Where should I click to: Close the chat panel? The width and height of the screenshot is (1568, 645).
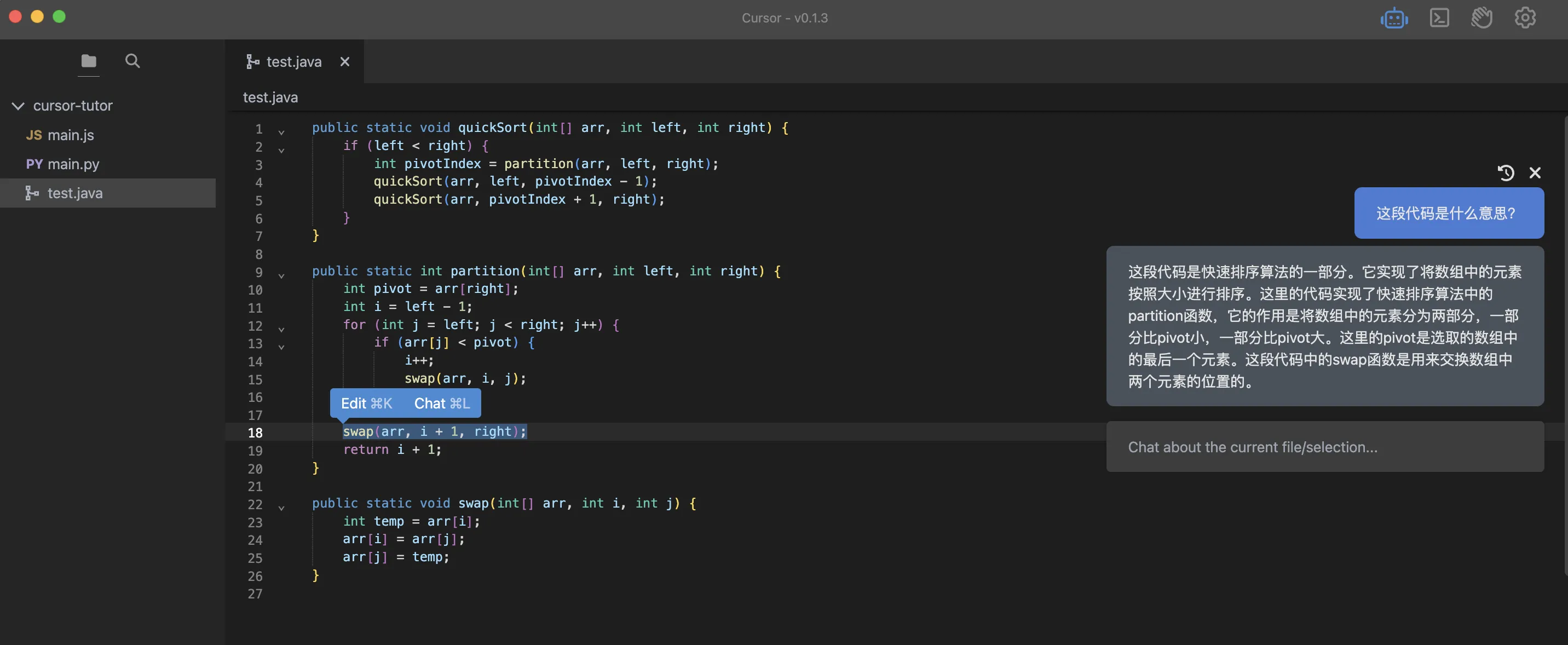[1535, 174]
